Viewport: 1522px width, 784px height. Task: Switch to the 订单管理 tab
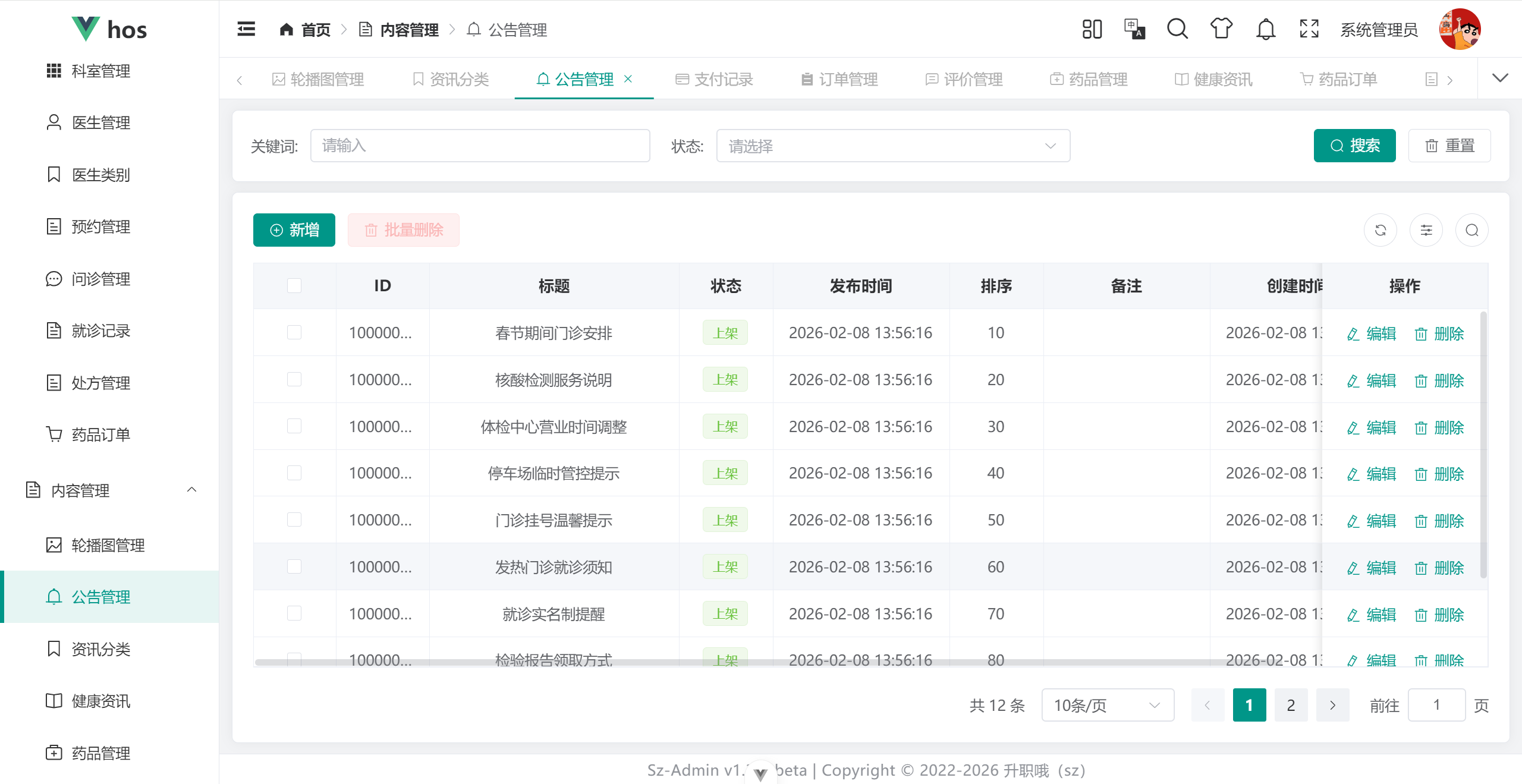coord(839,79)
